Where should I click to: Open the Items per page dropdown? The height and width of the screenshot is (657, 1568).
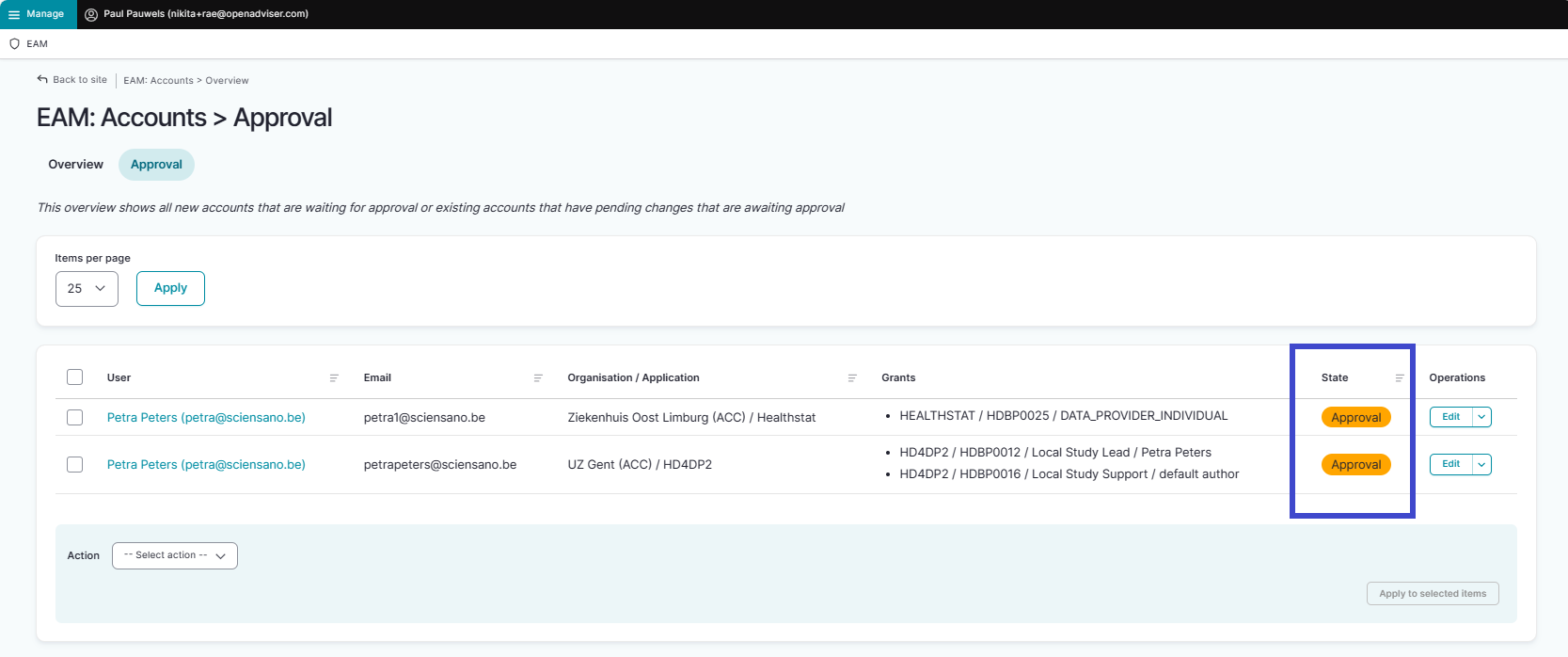pyautogui.click(x=87, y=289)
